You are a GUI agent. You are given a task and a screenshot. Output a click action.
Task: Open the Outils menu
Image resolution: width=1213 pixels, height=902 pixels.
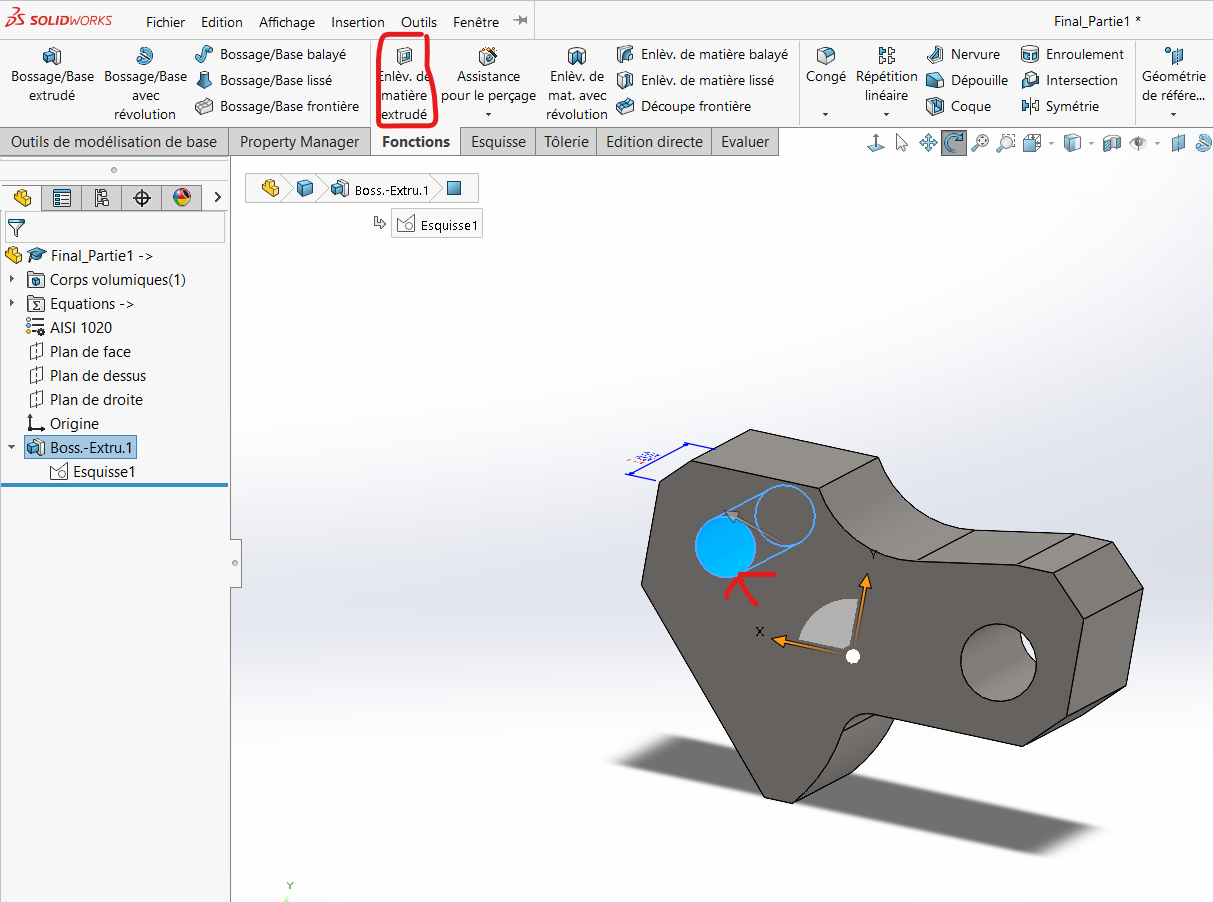(419, 22)
